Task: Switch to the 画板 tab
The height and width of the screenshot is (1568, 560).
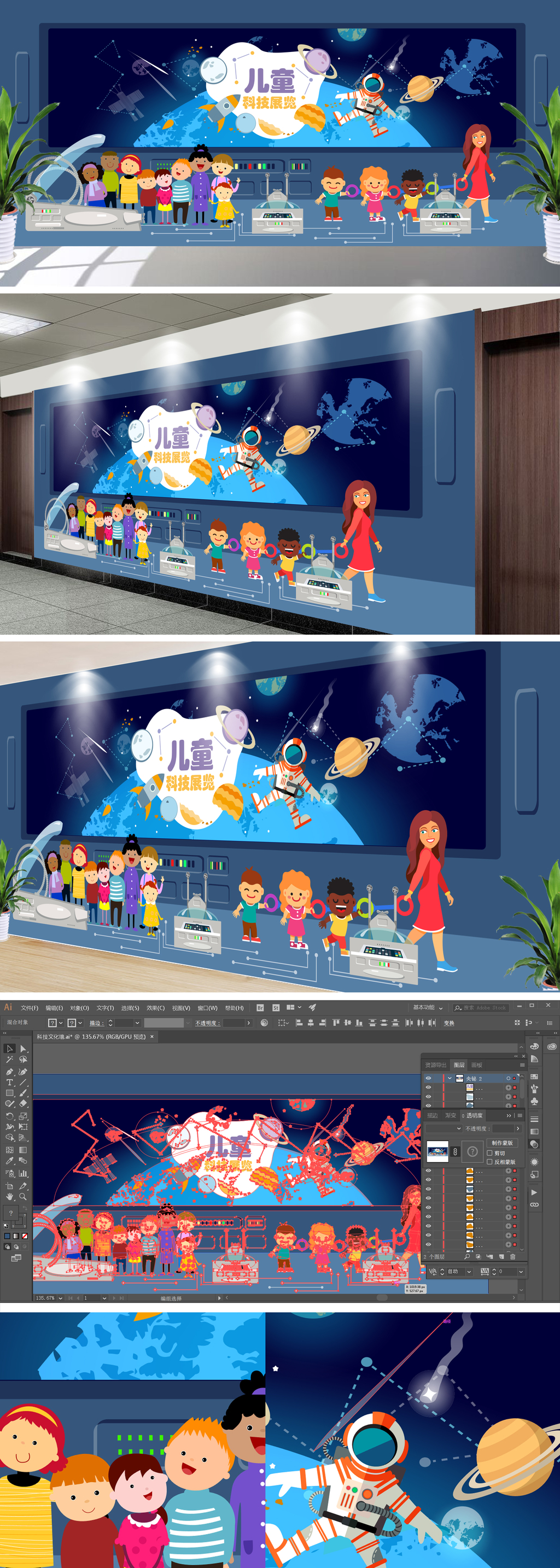Action: (477, 1065)
